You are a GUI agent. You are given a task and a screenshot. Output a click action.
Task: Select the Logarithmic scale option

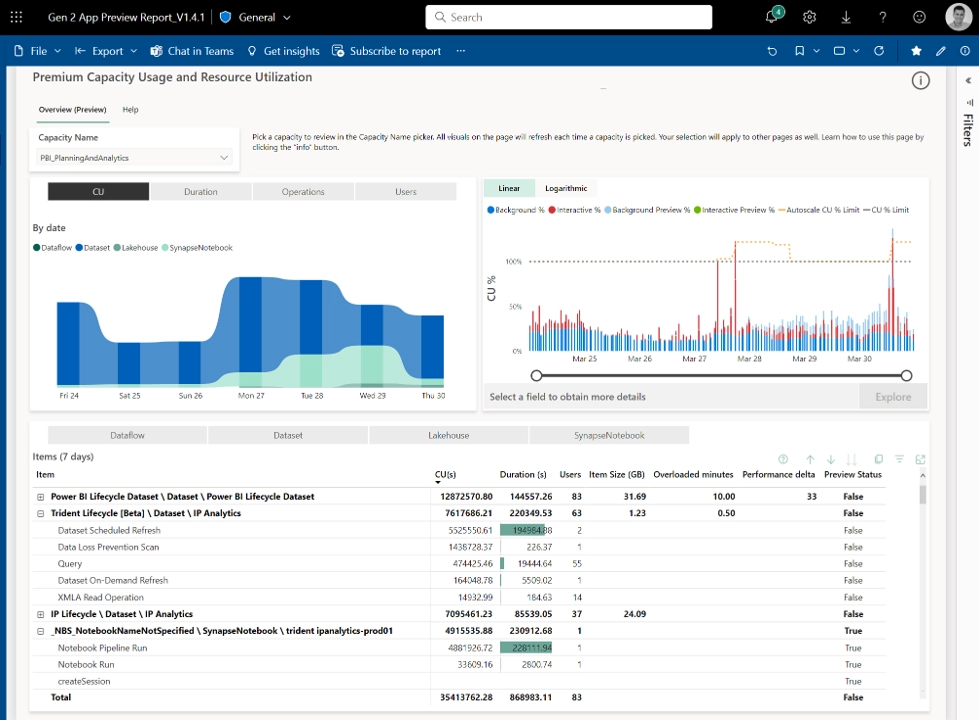coord(566,188)
